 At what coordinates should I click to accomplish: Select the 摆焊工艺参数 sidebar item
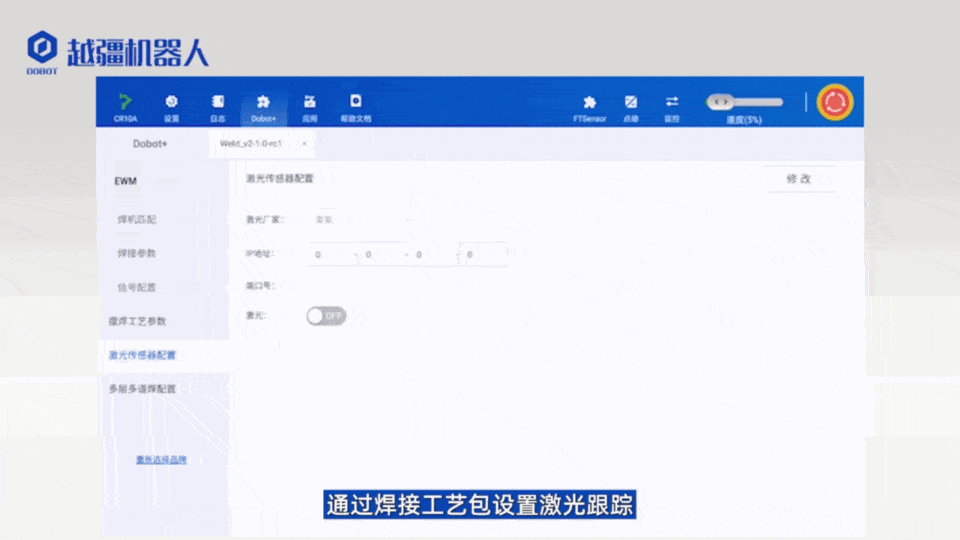(x=138, y=322)
